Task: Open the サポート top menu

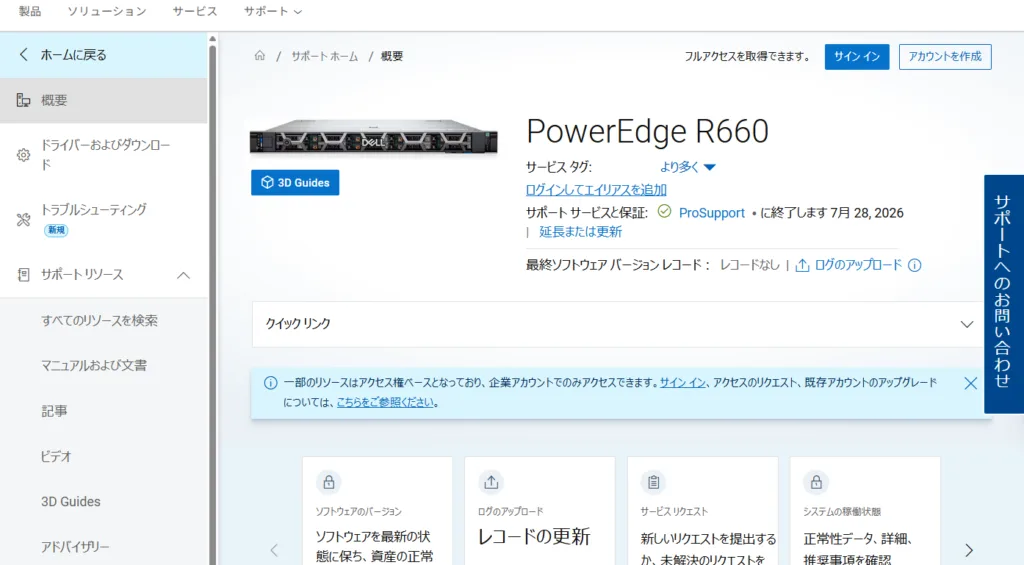Action: tap(272, 11)
